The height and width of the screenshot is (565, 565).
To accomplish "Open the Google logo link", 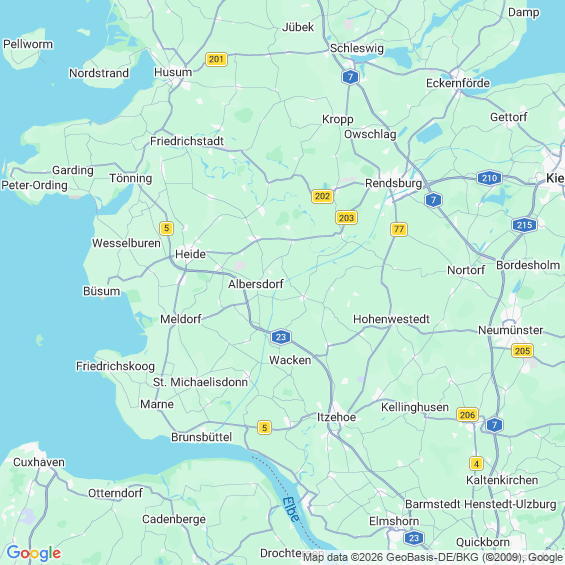I will pyautogui.click(x=34, y=553).
